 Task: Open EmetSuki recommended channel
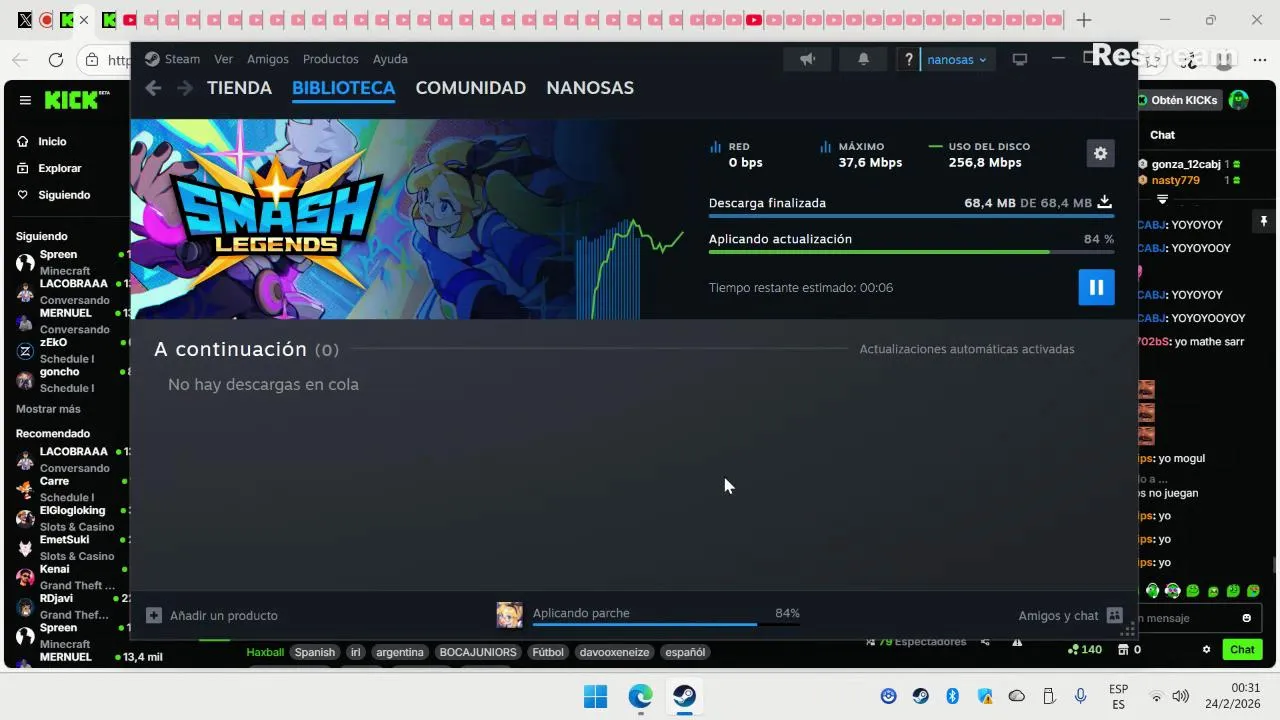click(x=72, y=547)
